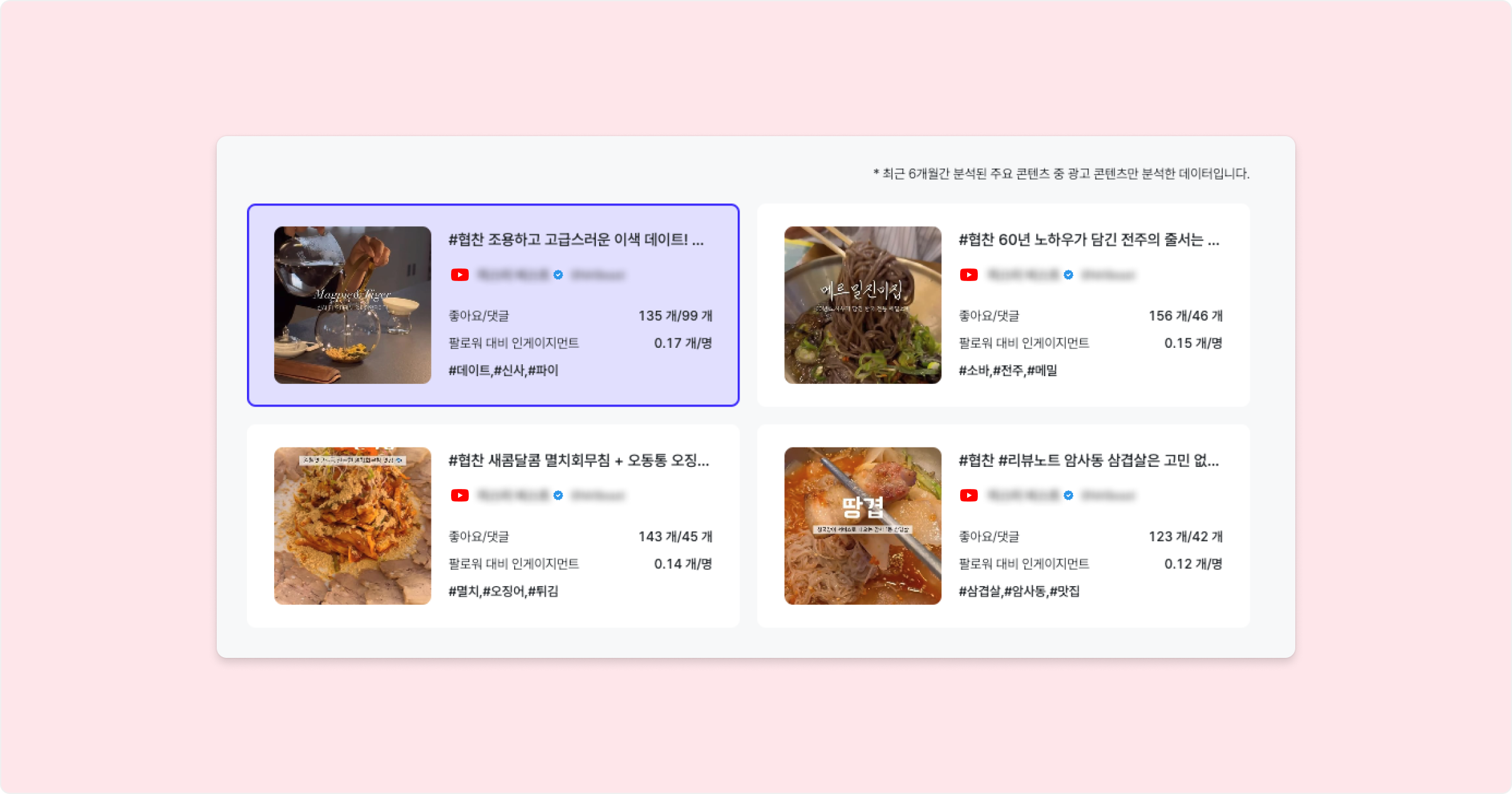Screen dimensions: 1512x794
Task: Open the 땅겹 pork belly thumbnail
Action: 862,526
